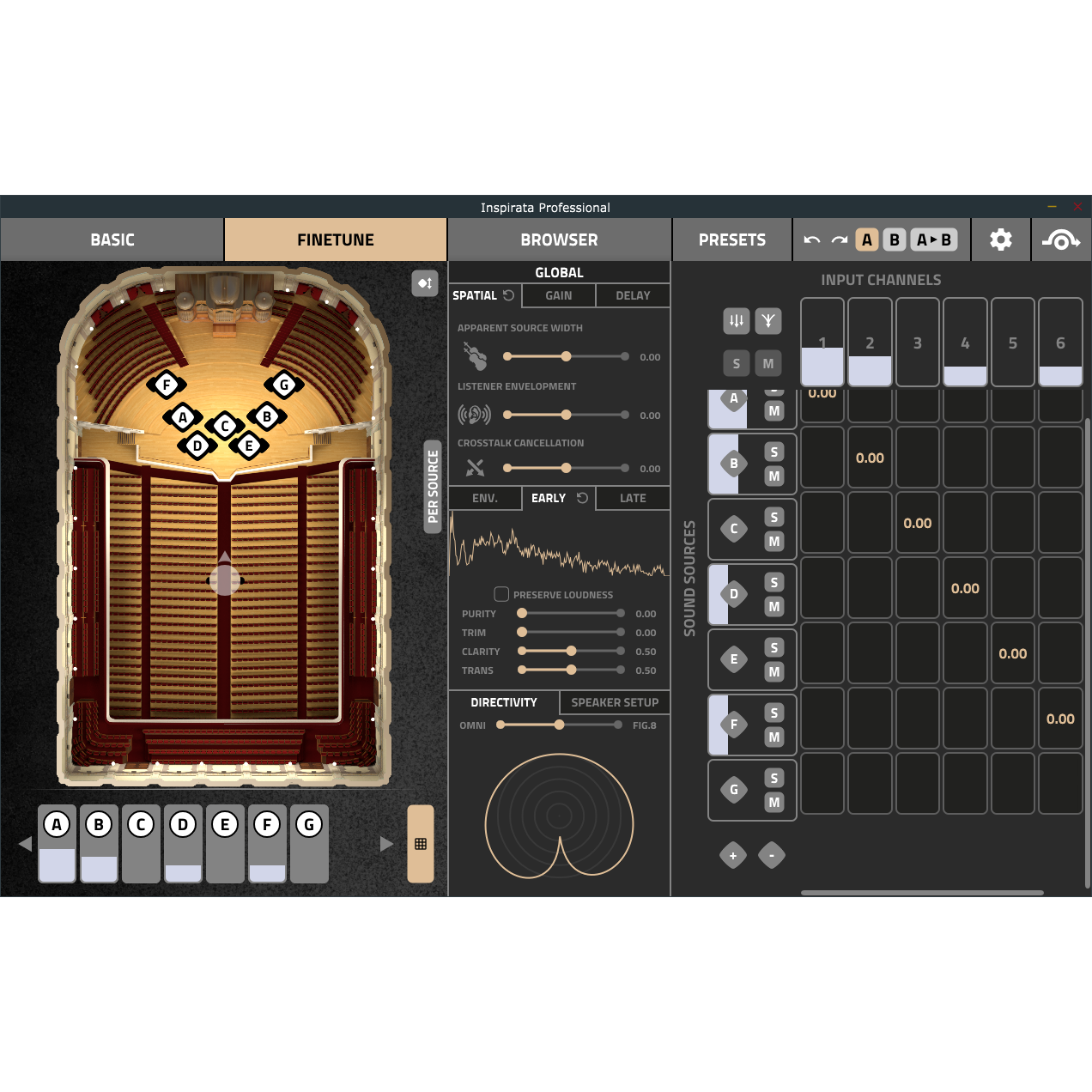The height and width of the screenshot is (1092, 1092).
Task: Click the add source plus diamond
Action: [732, 856]
